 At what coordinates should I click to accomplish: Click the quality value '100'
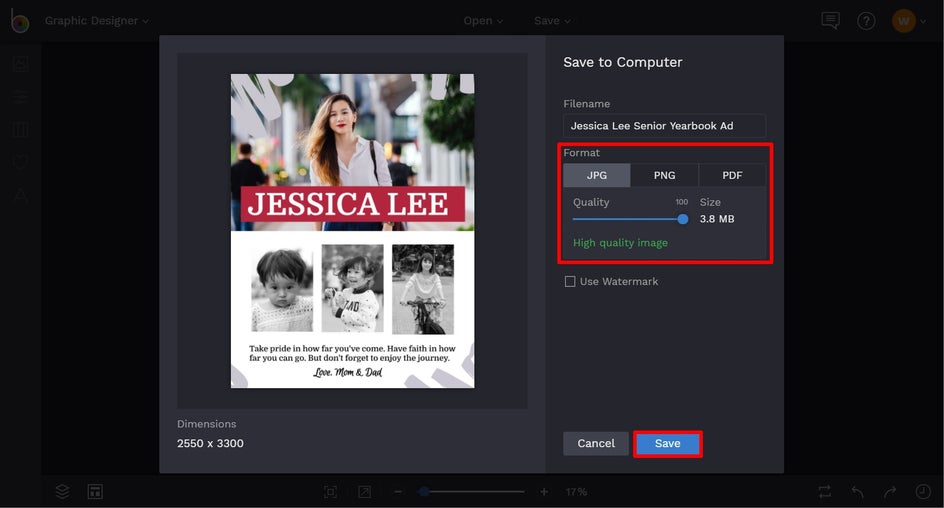click(x=682, y=202)
